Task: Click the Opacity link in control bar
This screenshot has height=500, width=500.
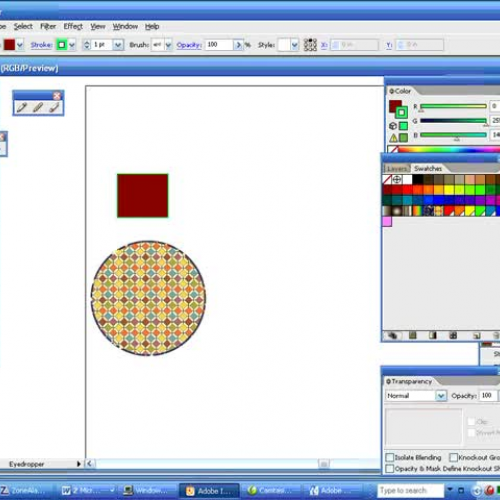Action: (x=189, y=45)
